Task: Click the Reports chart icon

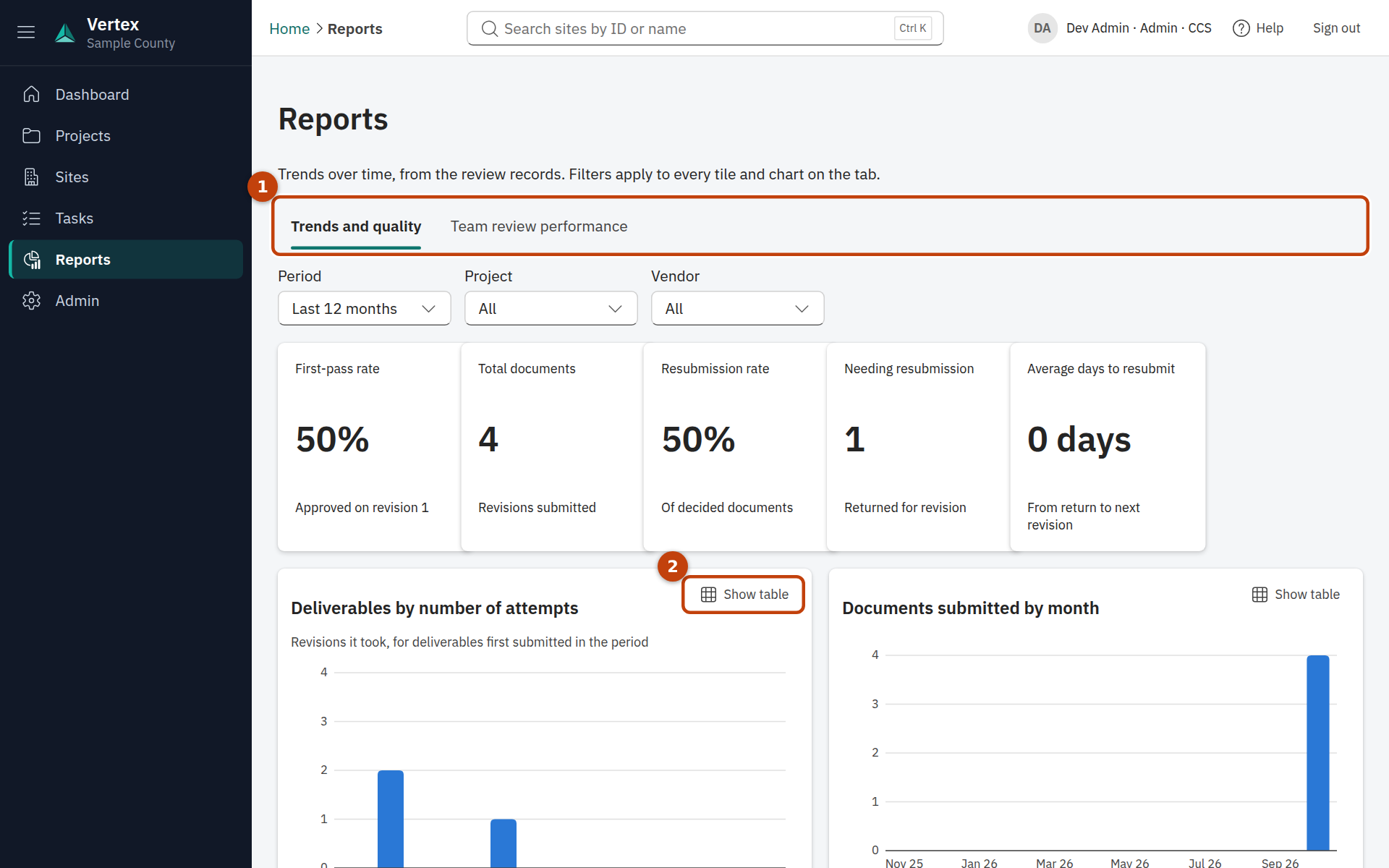Action: [x=32, y=260]
